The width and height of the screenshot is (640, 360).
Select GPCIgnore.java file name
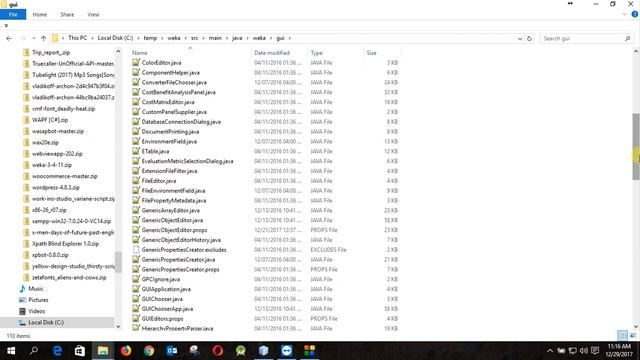coord(161,280)
